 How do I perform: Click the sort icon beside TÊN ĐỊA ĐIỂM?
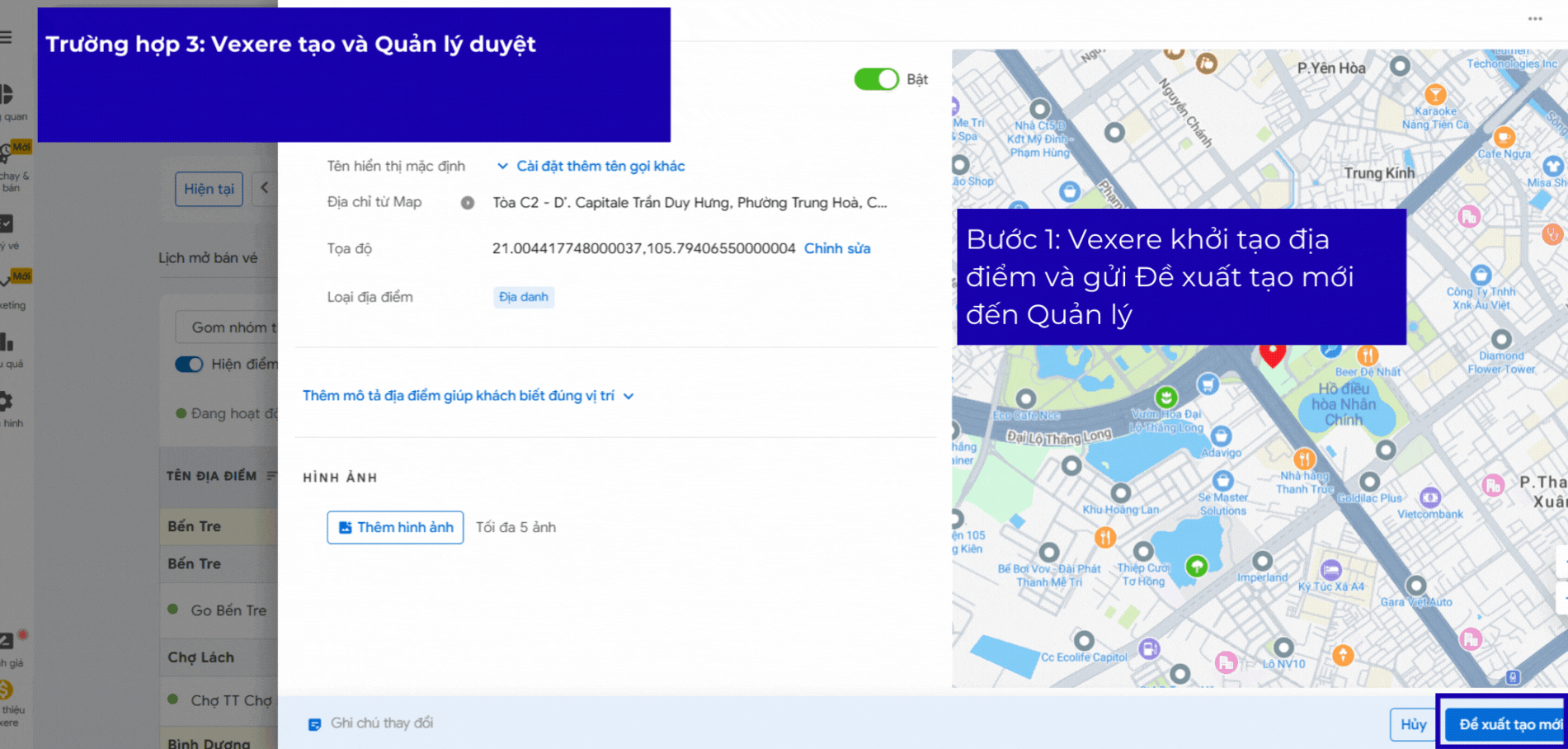pyautogui.click(x=271, y=476)
